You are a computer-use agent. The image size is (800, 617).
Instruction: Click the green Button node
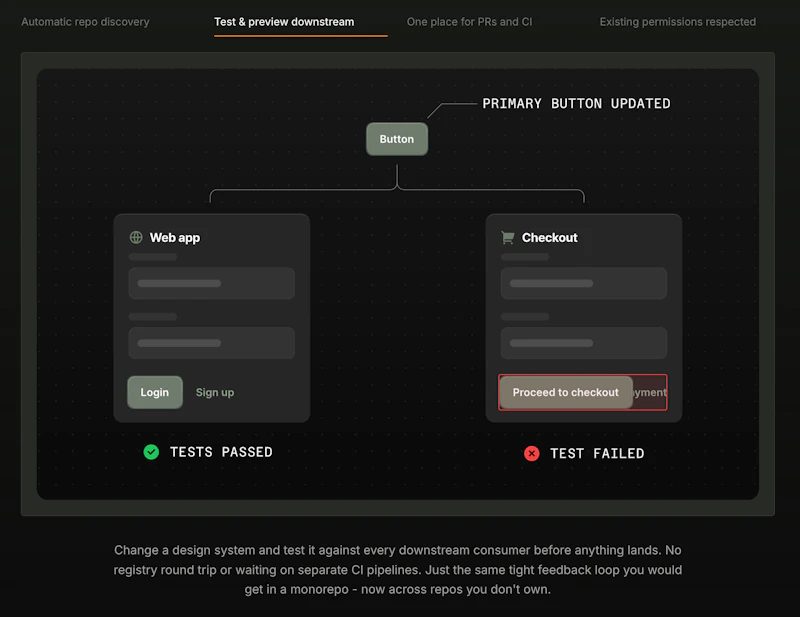pyautogui.click(x=397, y=139)
